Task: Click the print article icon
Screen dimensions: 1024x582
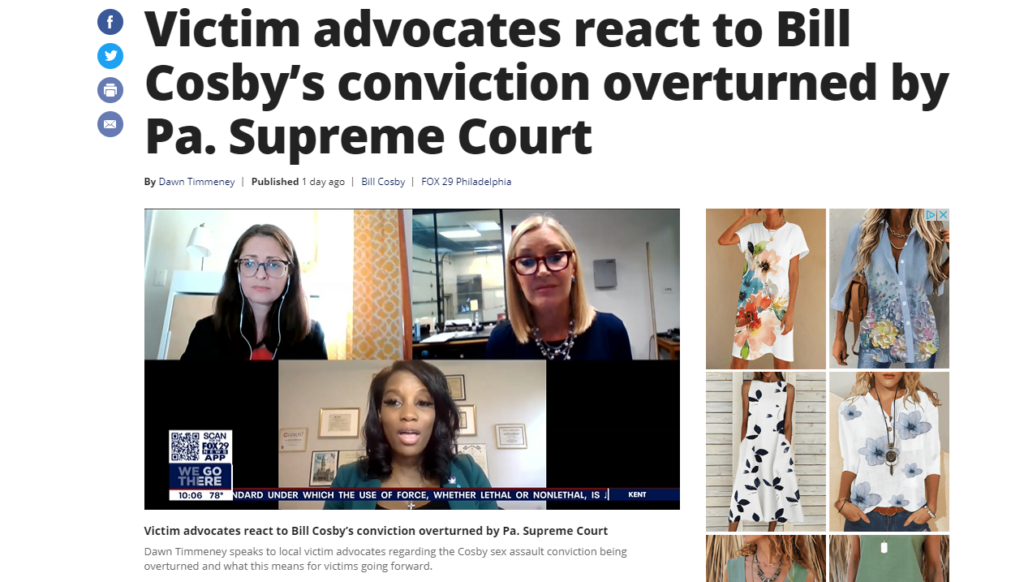Action: [x=110, y=89]
